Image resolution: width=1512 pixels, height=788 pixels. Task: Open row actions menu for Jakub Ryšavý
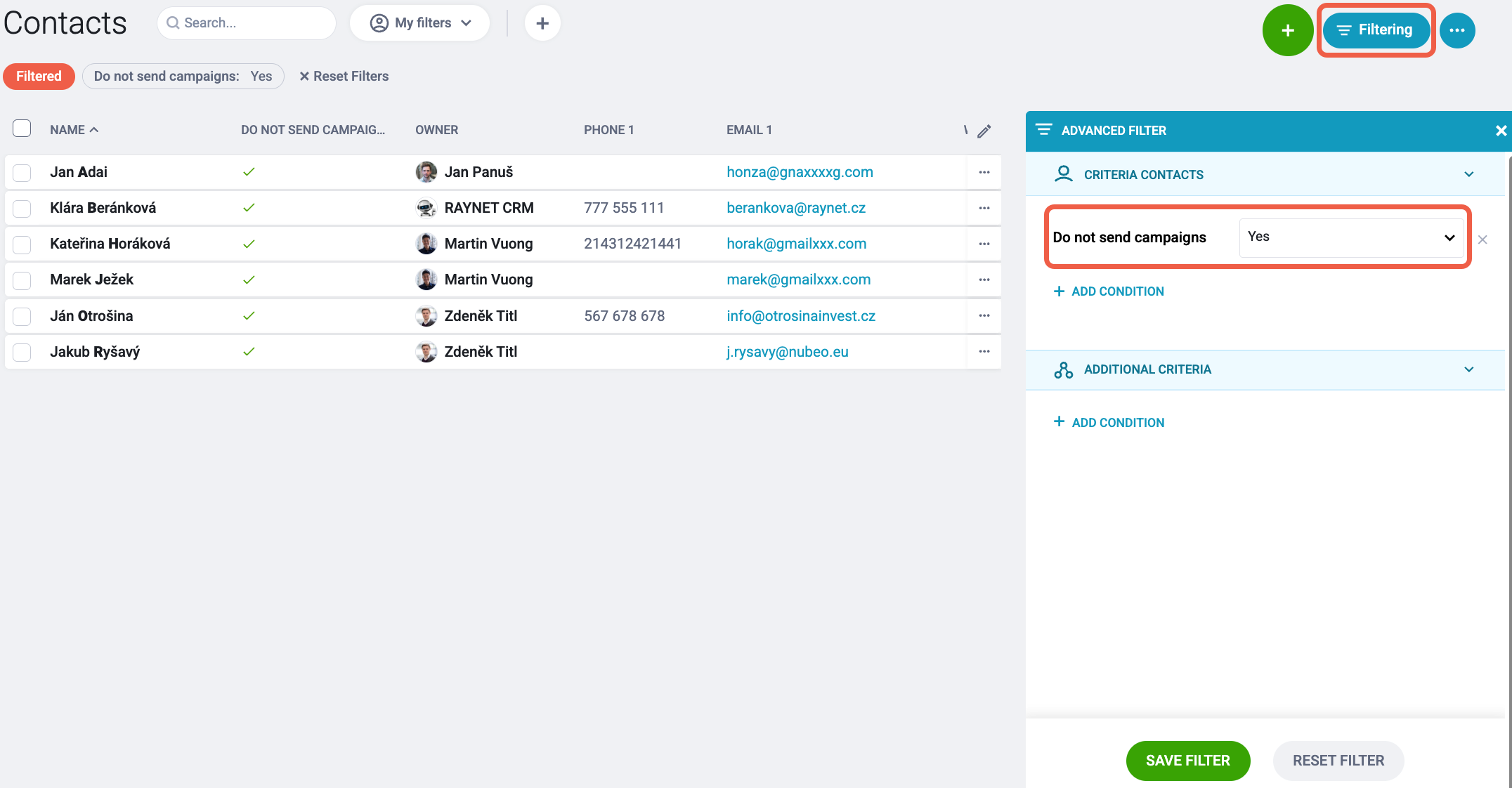point(984,351)
